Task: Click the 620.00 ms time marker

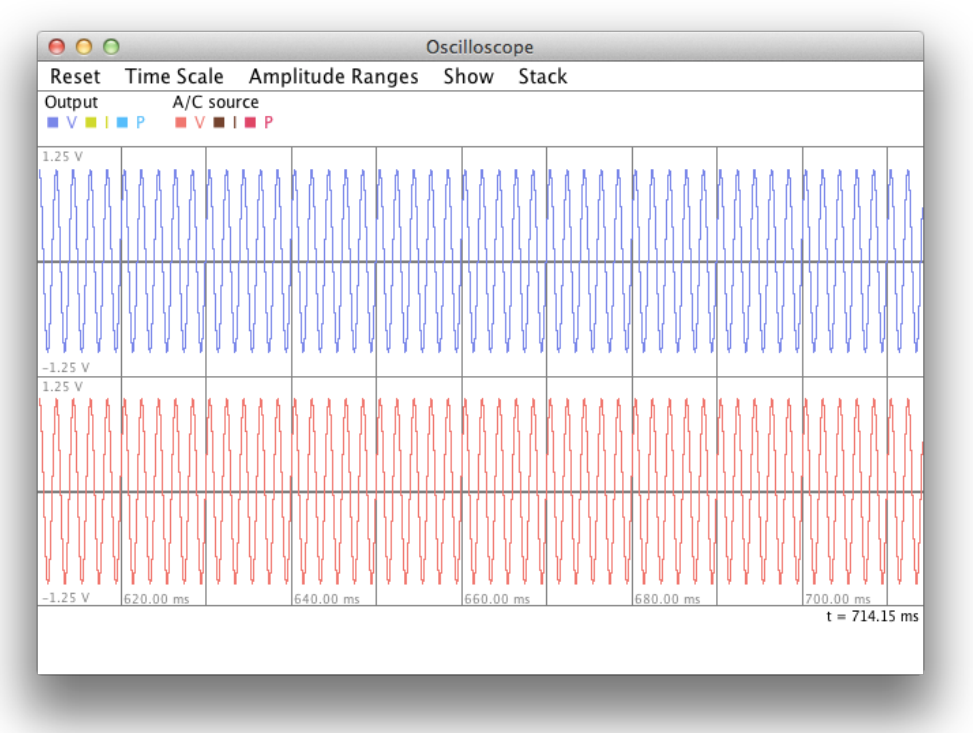Action: point(156,599)
